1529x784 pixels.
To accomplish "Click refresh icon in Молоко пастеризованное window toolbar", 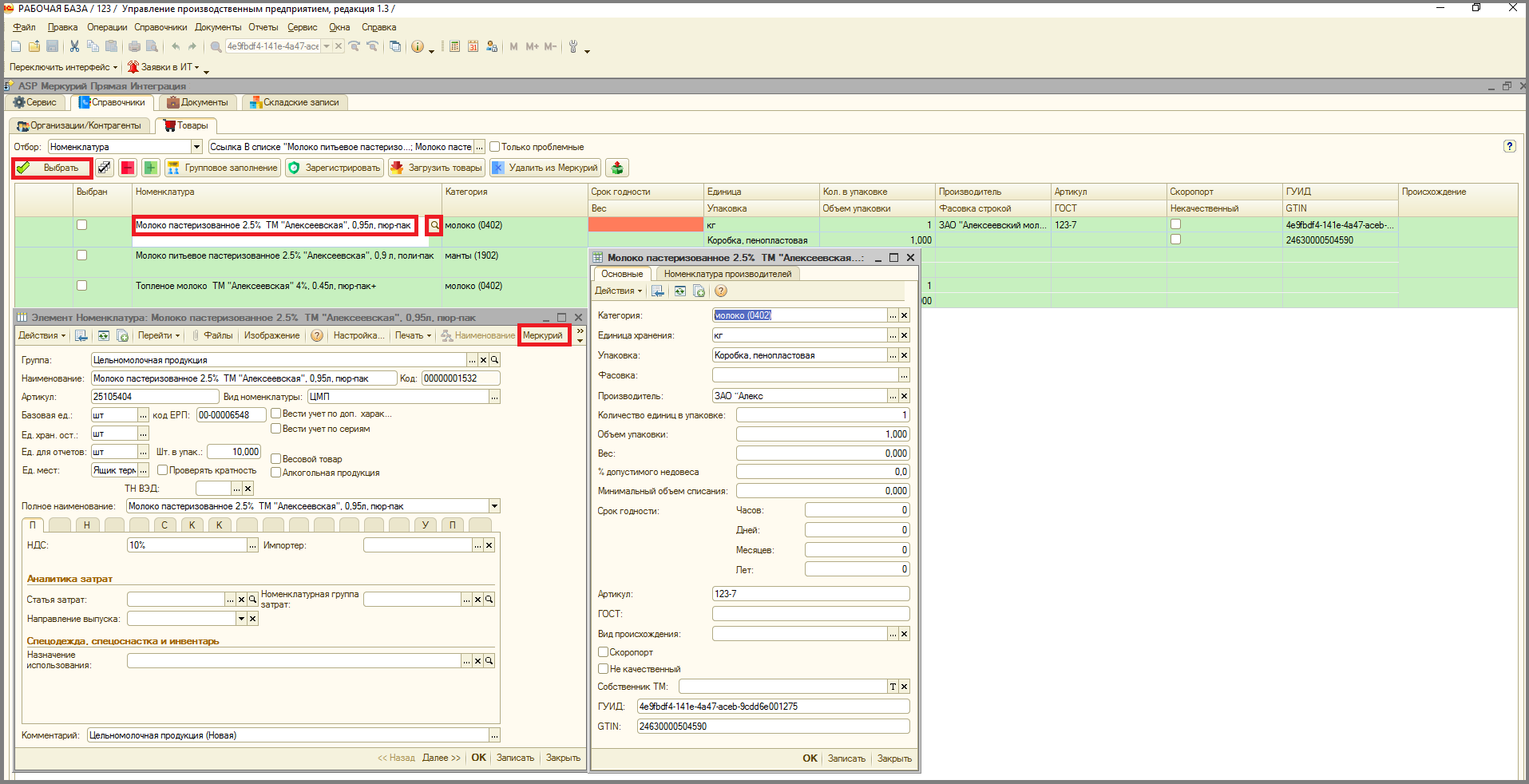I will 679,291.
